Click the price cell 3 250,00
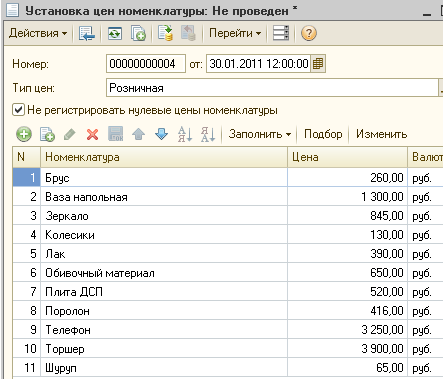443x379 pixels. coord(347,330)
